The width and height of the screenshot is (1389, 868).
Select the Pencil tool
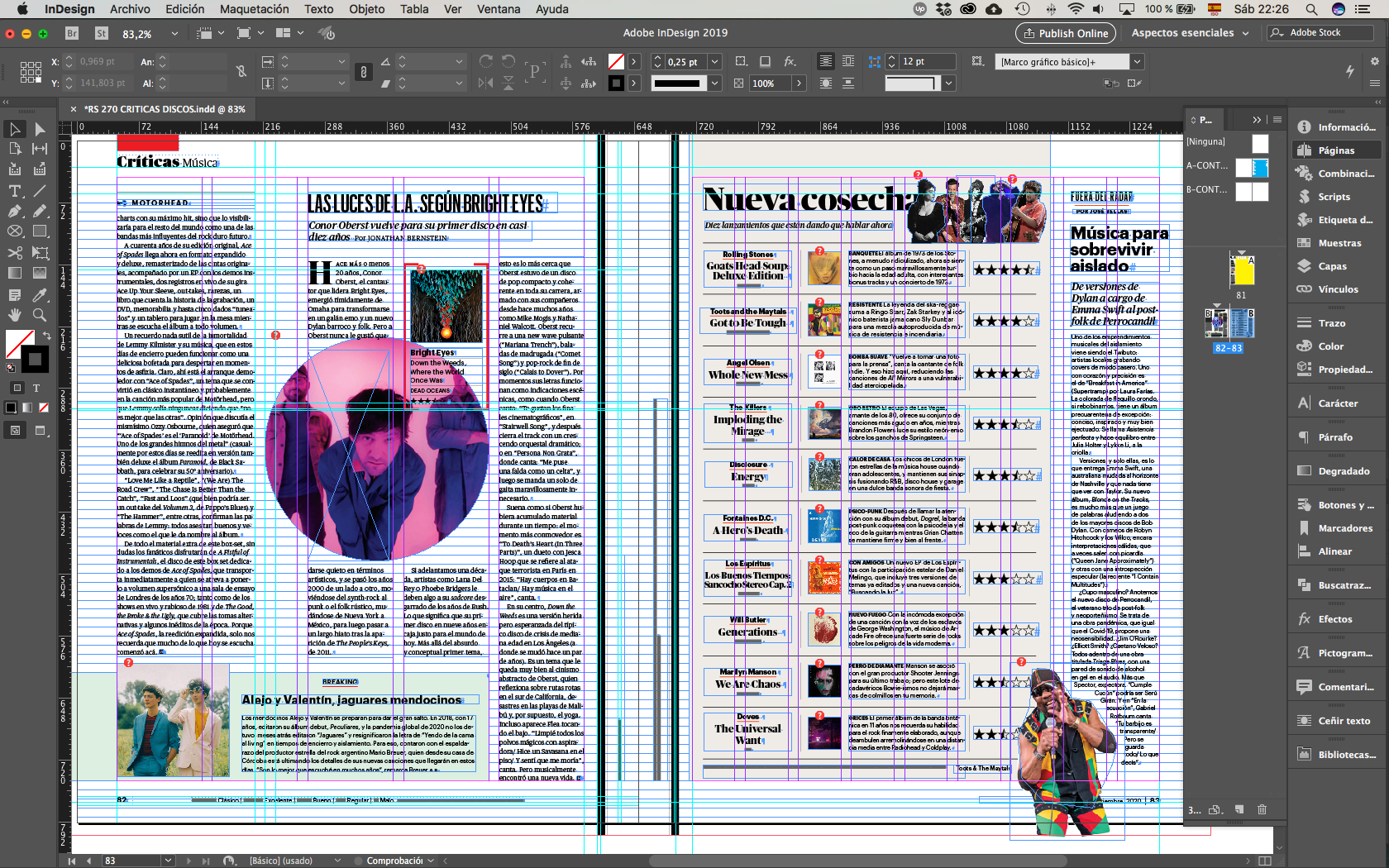click(39, 211)
